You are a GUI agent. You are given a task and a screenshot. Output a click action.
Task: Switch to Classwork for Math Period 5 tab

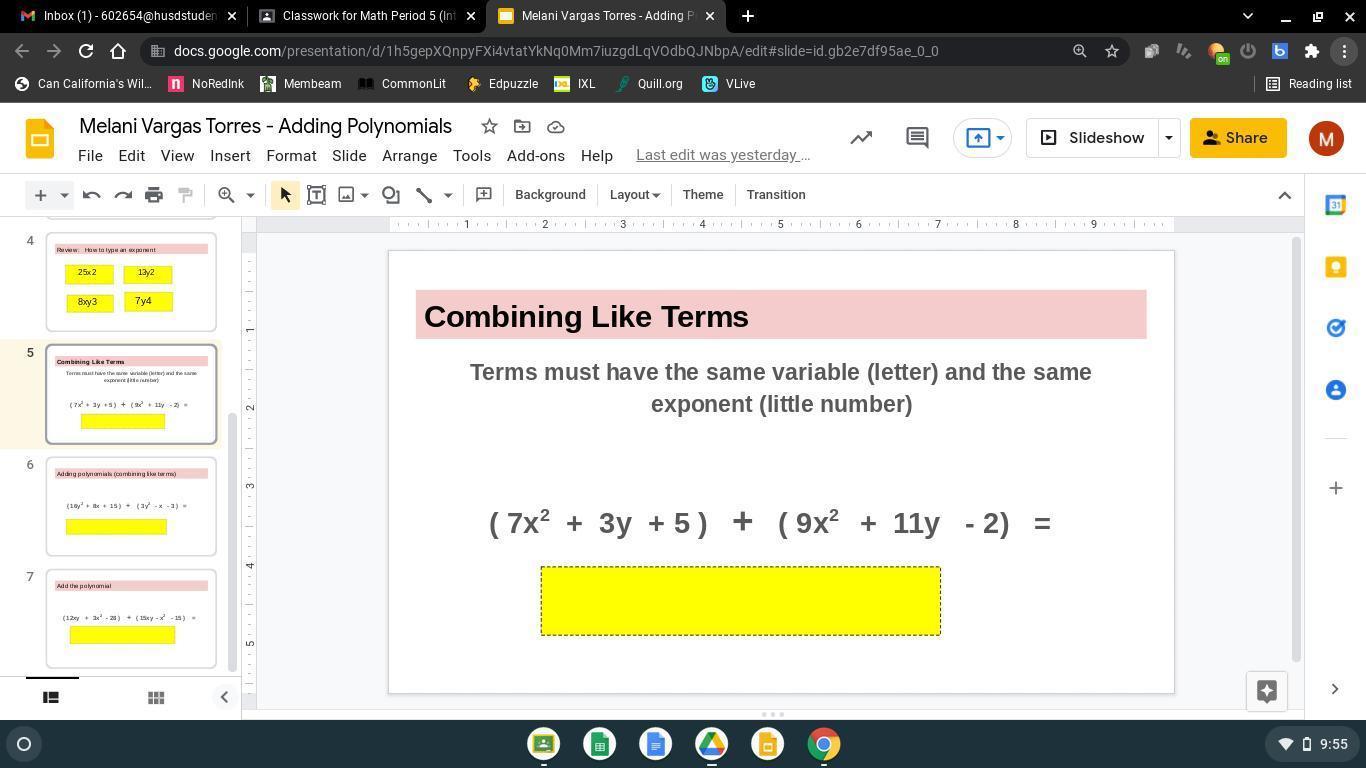(x=367, y=16)
